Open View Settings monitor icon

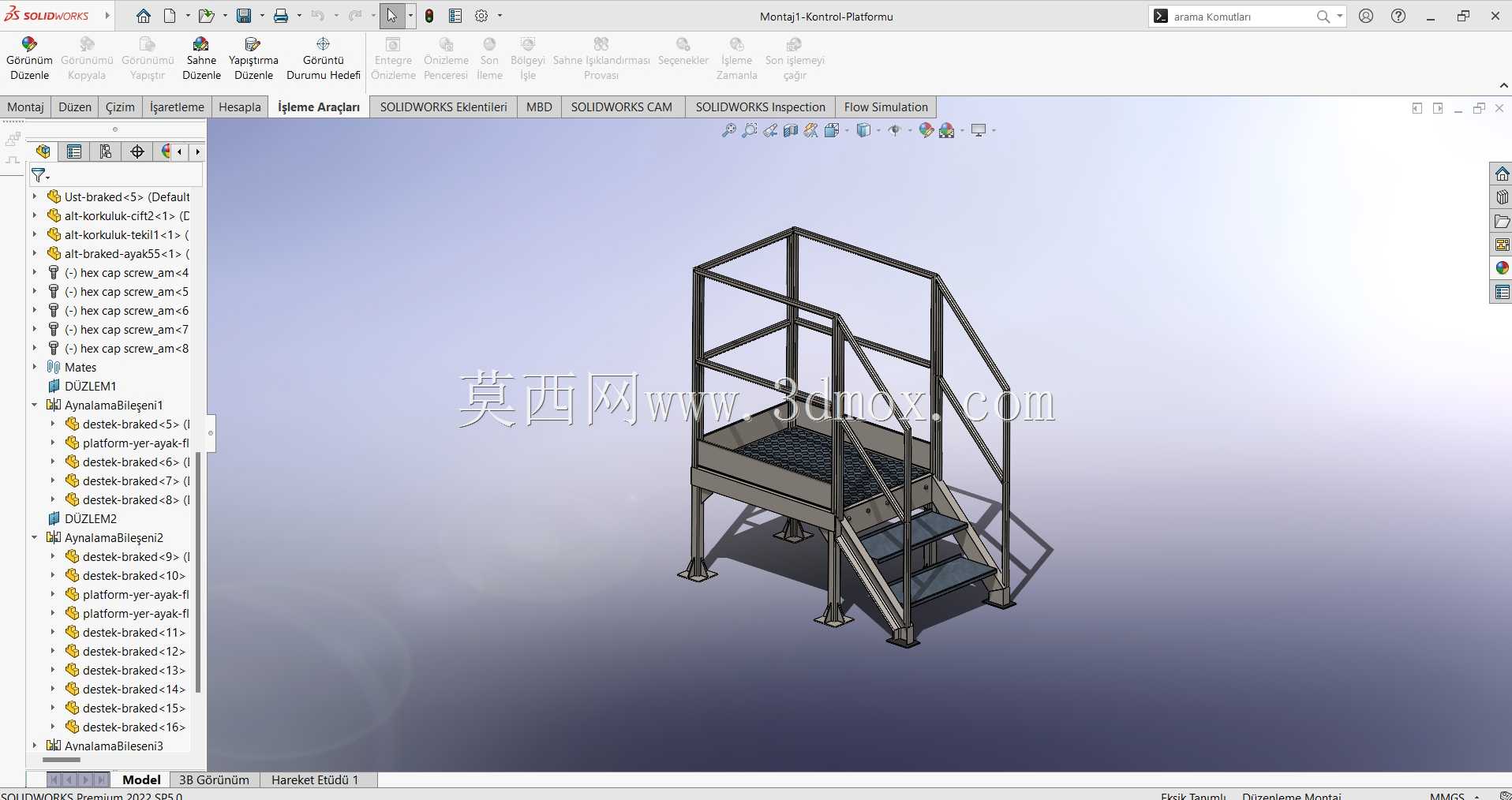[x=979, y=130]
